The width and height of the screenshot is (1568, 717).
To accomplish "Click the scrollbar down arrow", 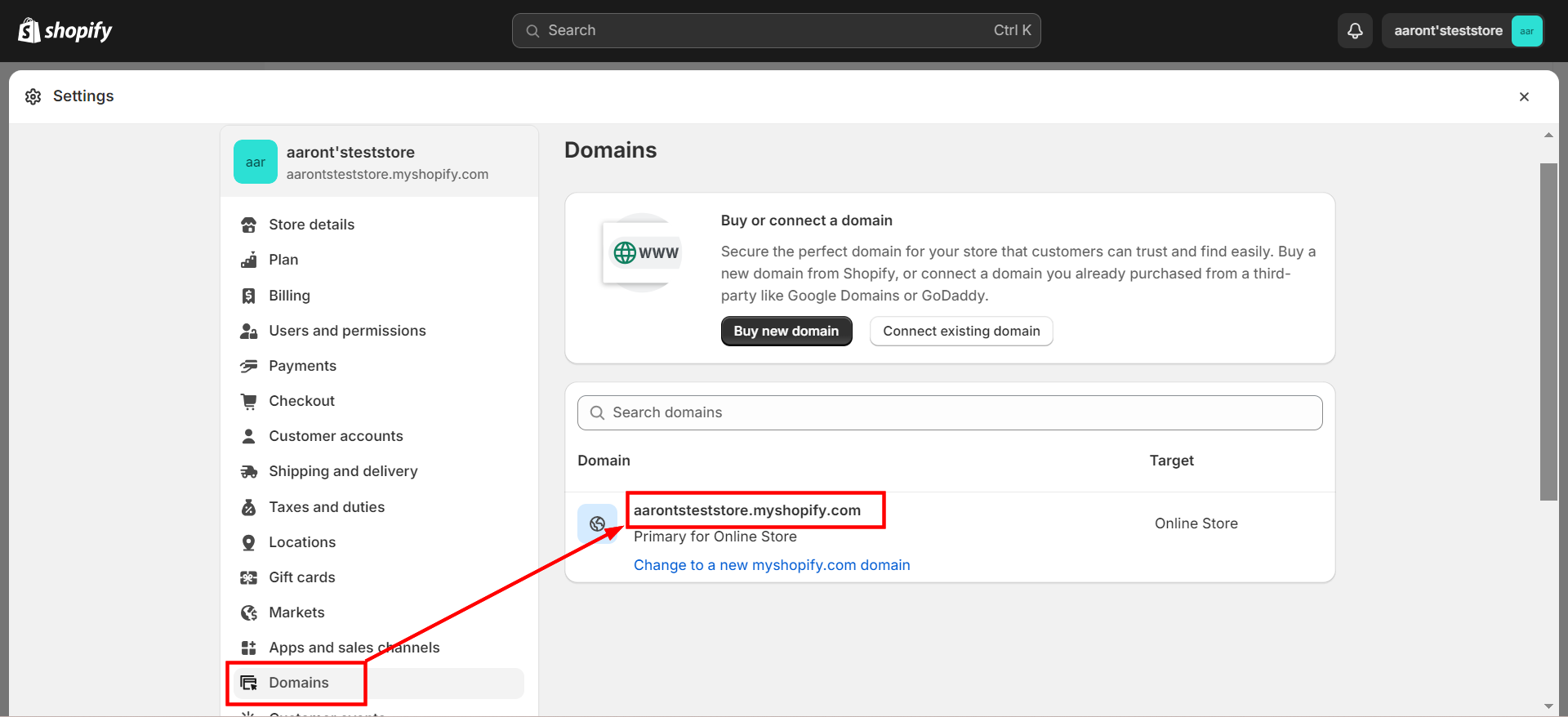I will click(1548, 706).
